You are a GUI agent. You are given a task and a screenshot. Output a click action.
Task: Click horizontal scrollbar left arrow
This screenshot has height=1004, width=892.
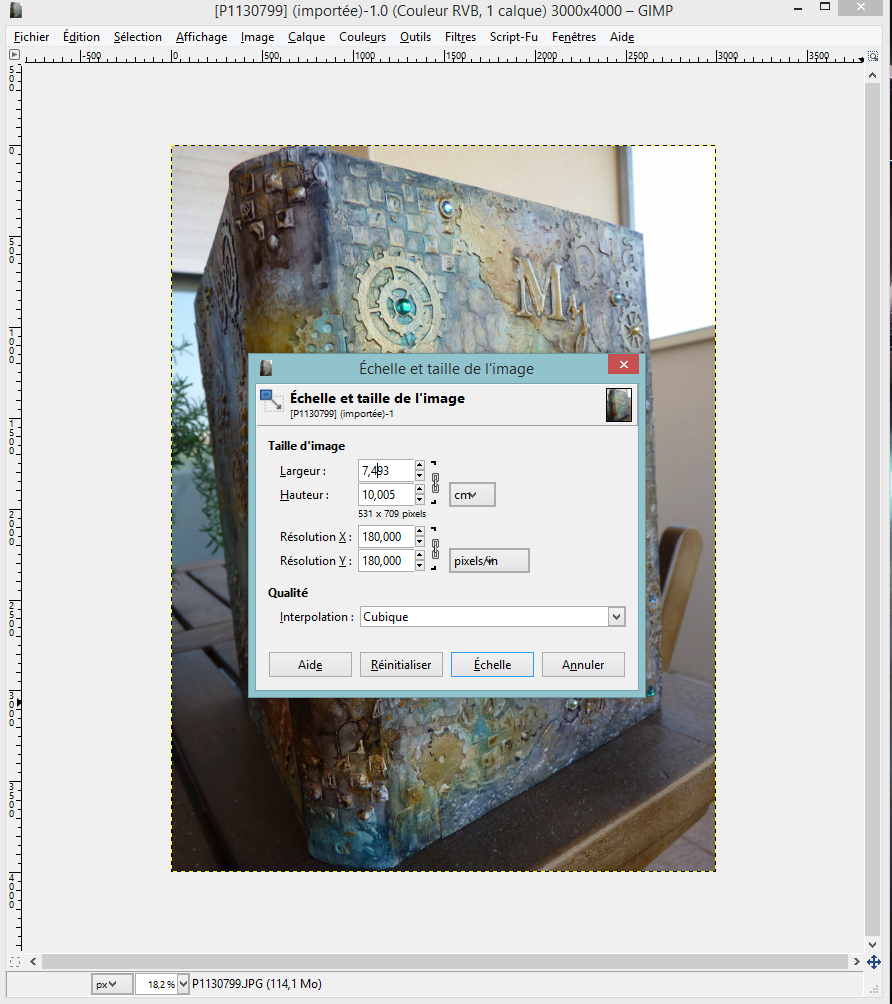click(x=33, y=961)
